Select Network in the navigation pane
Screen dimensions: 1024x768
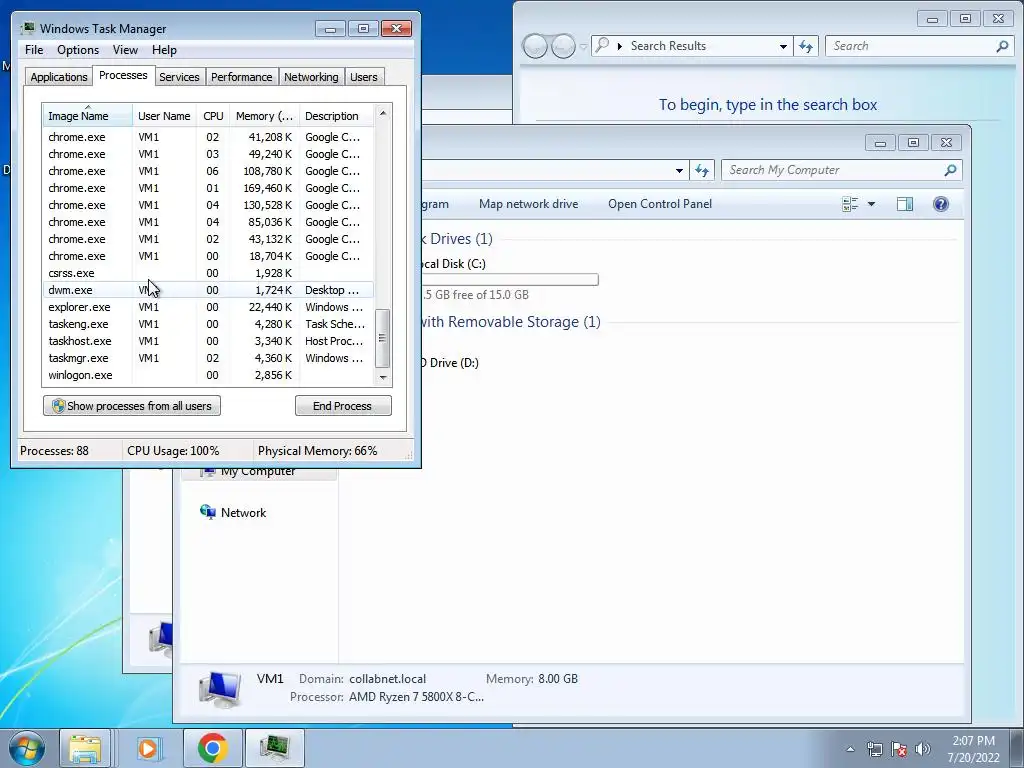[243, 513]
